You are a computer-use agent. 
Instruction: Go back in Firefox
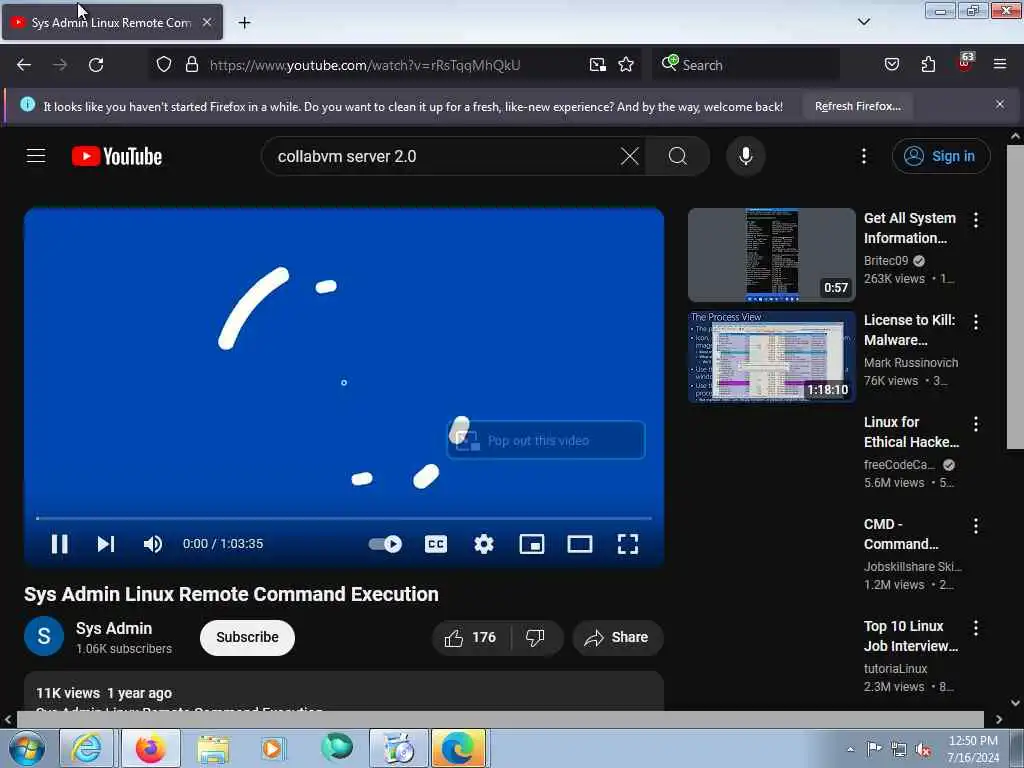pos(24,65)
